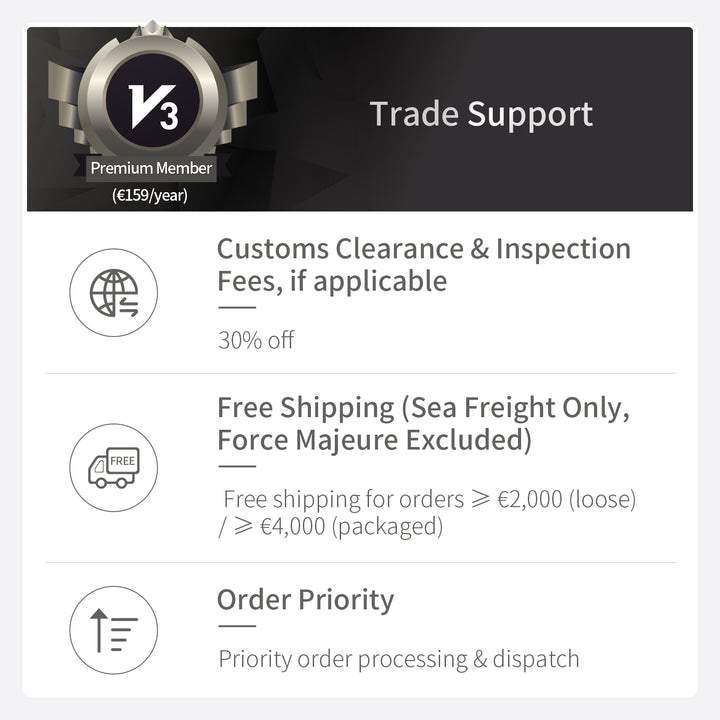
Task: Click the €159/year price text
Action: coord(150,195)
